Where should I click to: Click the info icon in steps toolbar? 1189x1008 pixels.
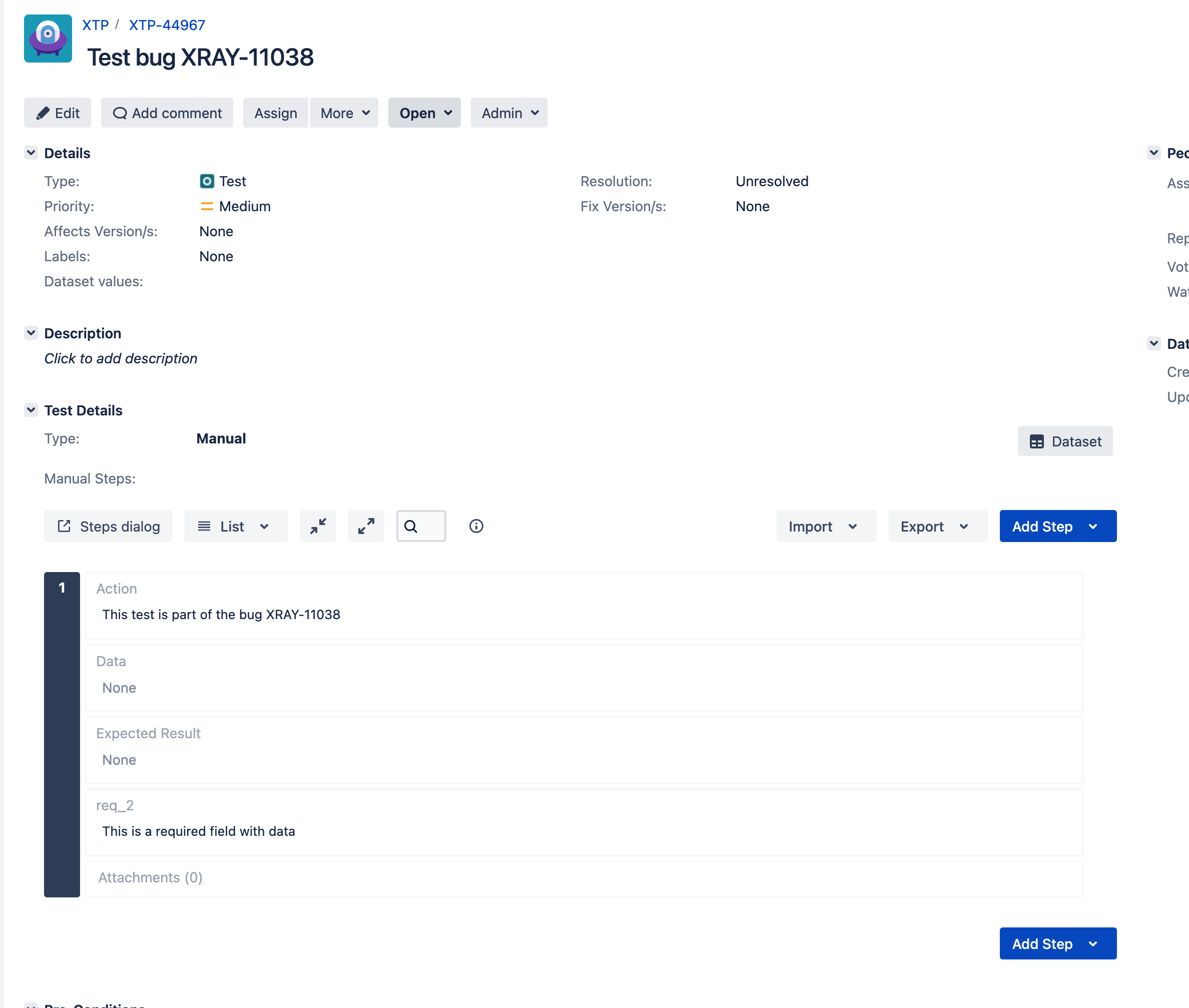coord(476,526)
